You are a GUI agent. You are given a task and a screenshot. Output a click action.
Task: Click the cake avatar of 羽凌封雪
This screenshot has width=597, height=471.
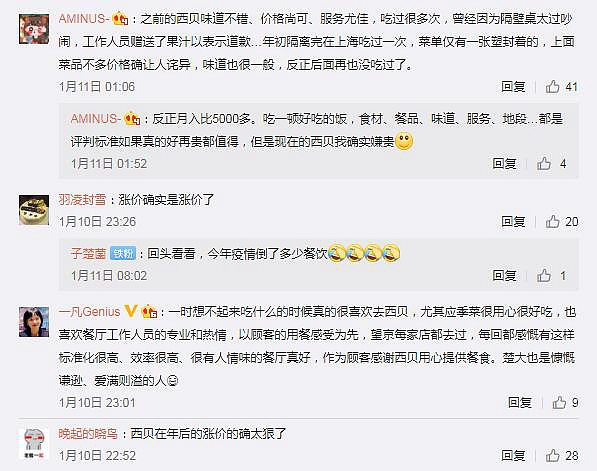[34, 210]
